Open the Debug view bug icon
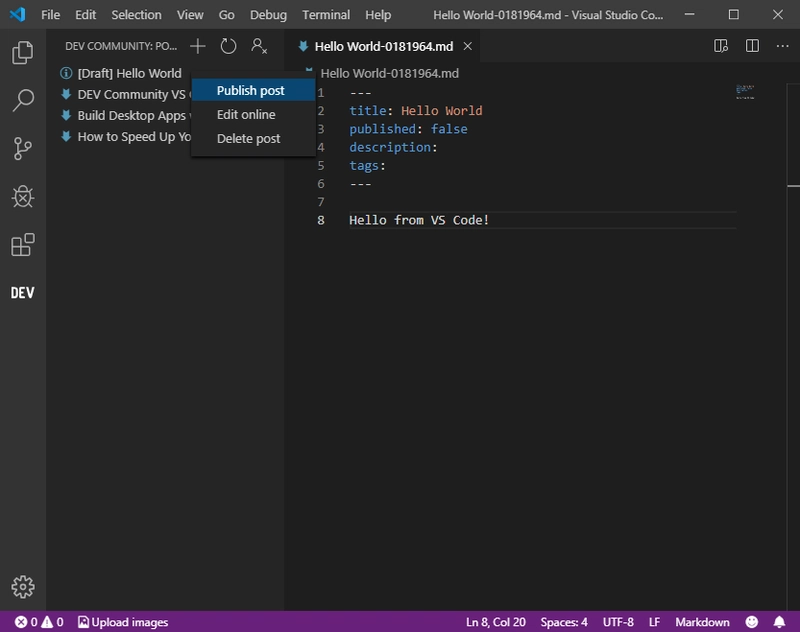Image resolution: width=800 pixels, height=632 pixels. (22, 196)
